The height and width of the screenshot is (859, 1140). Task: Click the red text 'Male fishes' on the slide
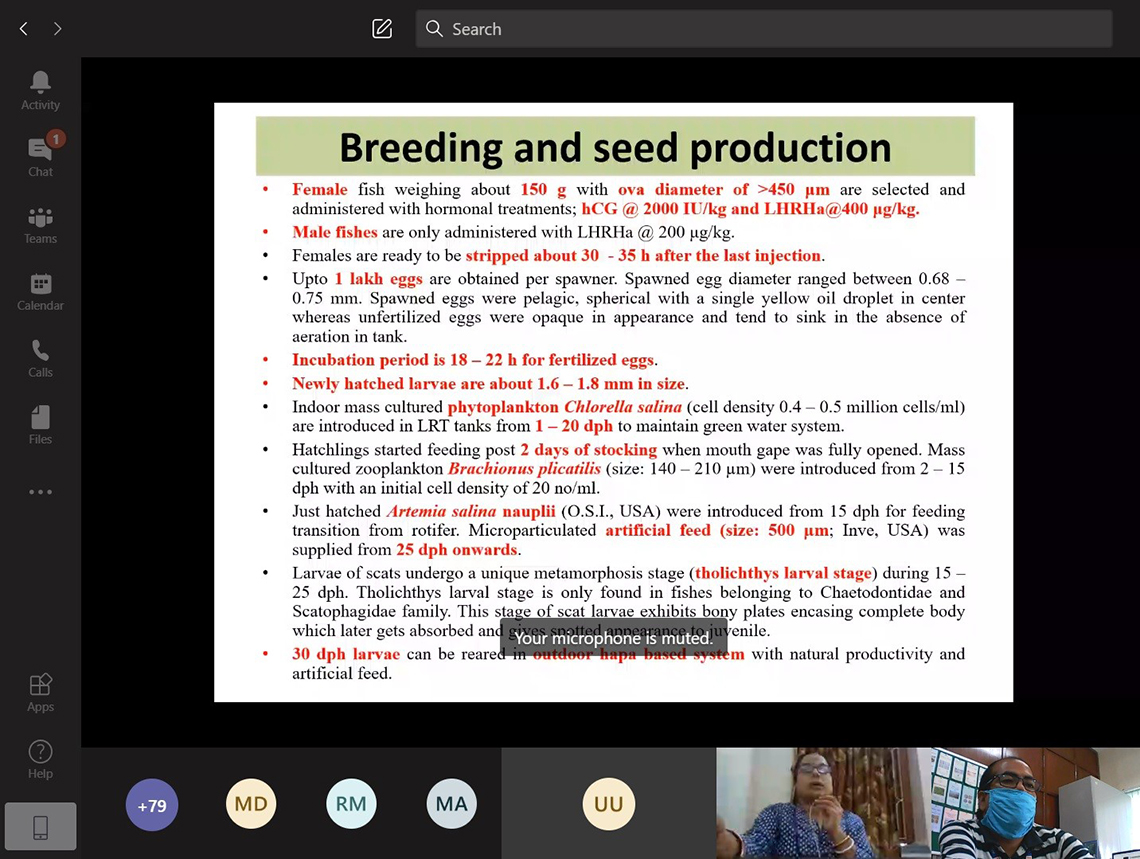point(334,232)
